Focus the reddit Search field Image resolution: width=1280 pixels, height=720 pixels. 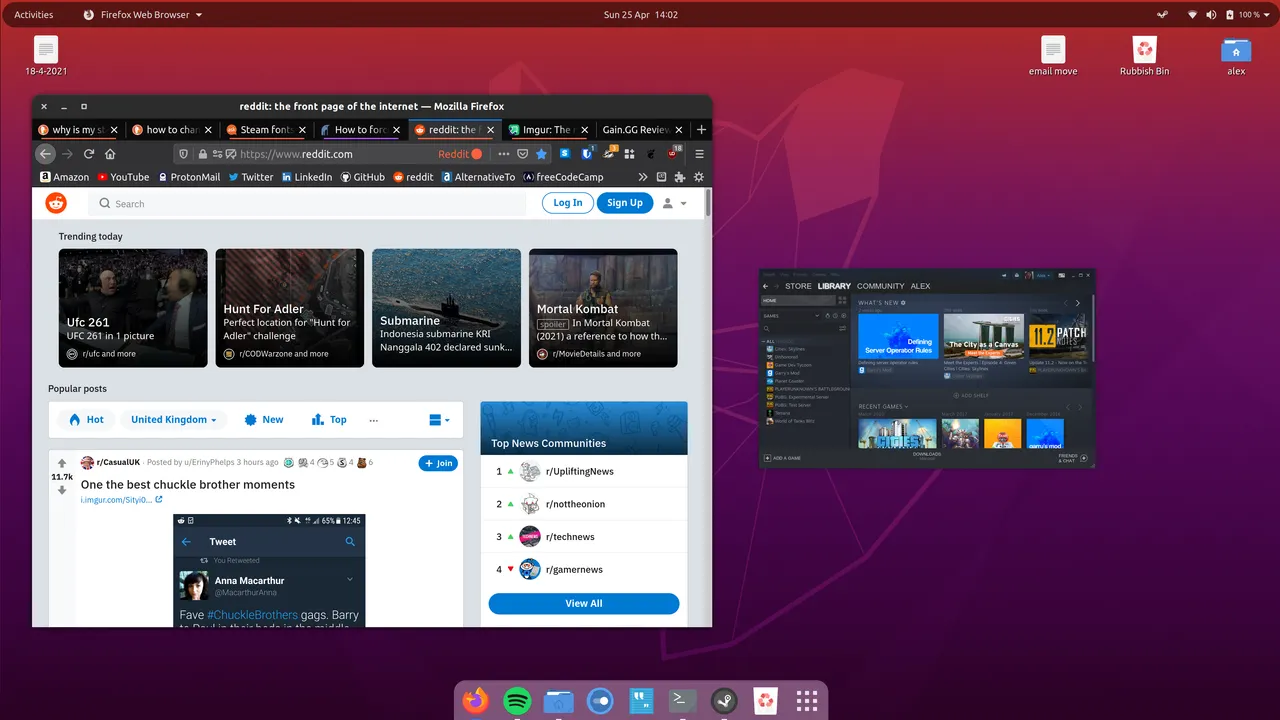pos(308,203)
